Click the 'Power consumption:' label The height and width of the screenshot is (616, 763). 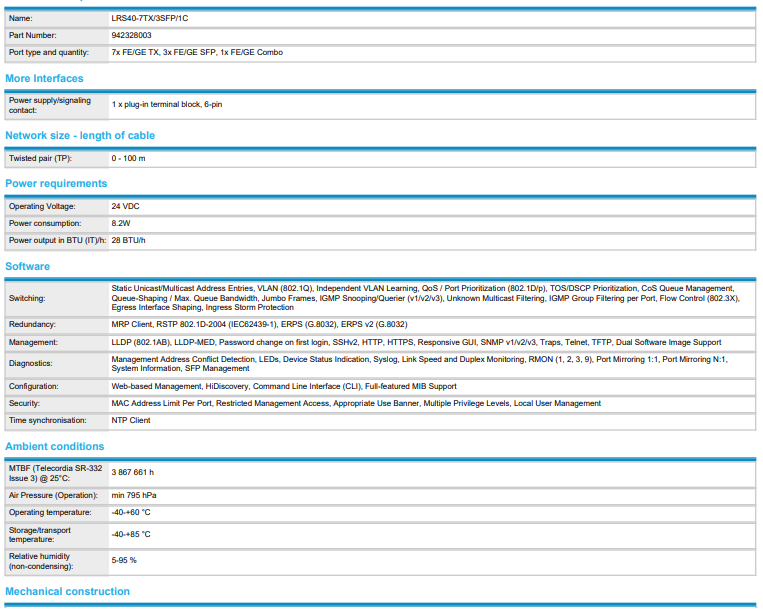coord(45,223)
